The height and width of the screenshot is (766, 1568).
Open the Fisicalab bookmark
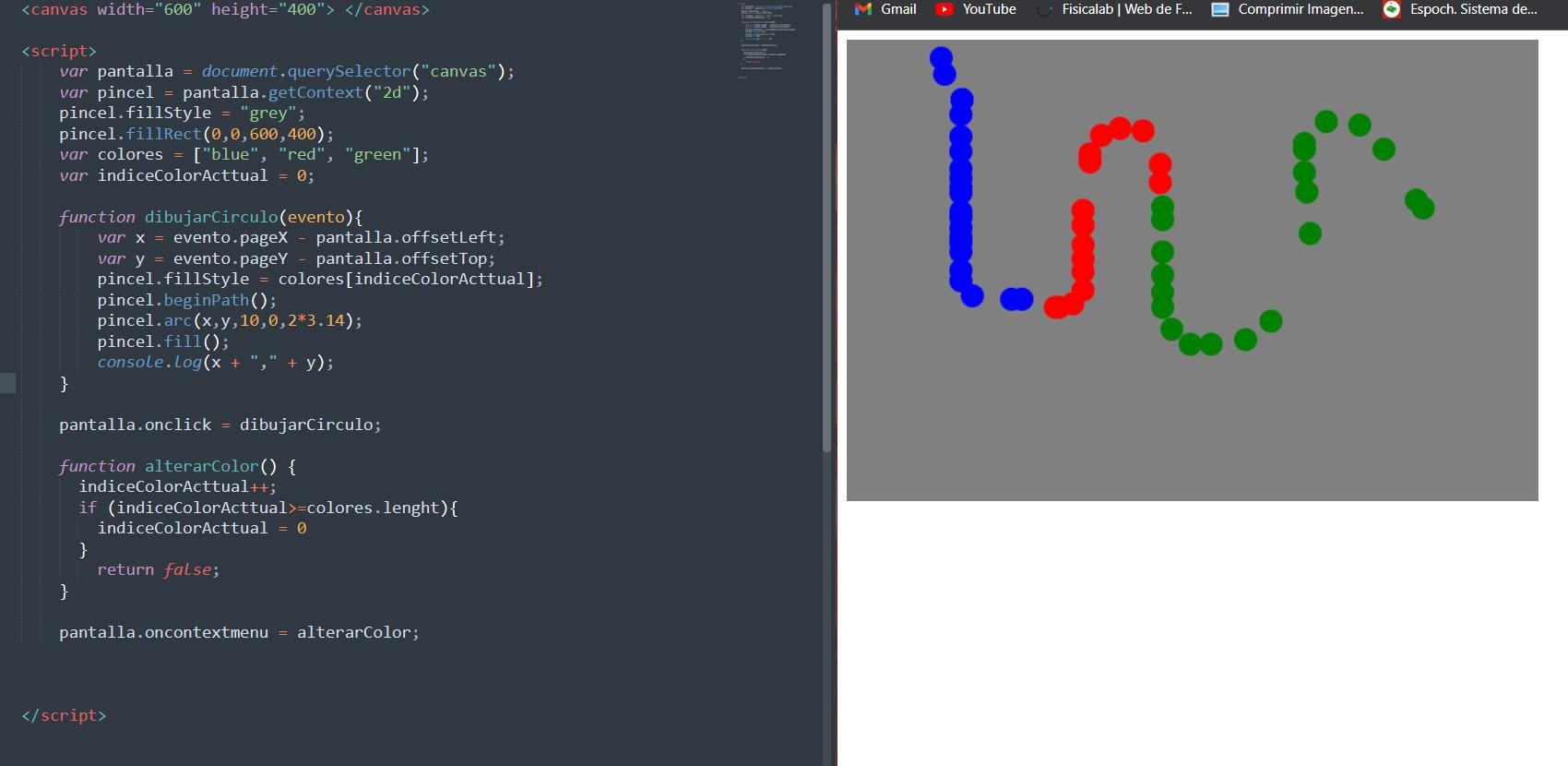pyautogui.click(x=1114, y=9)
